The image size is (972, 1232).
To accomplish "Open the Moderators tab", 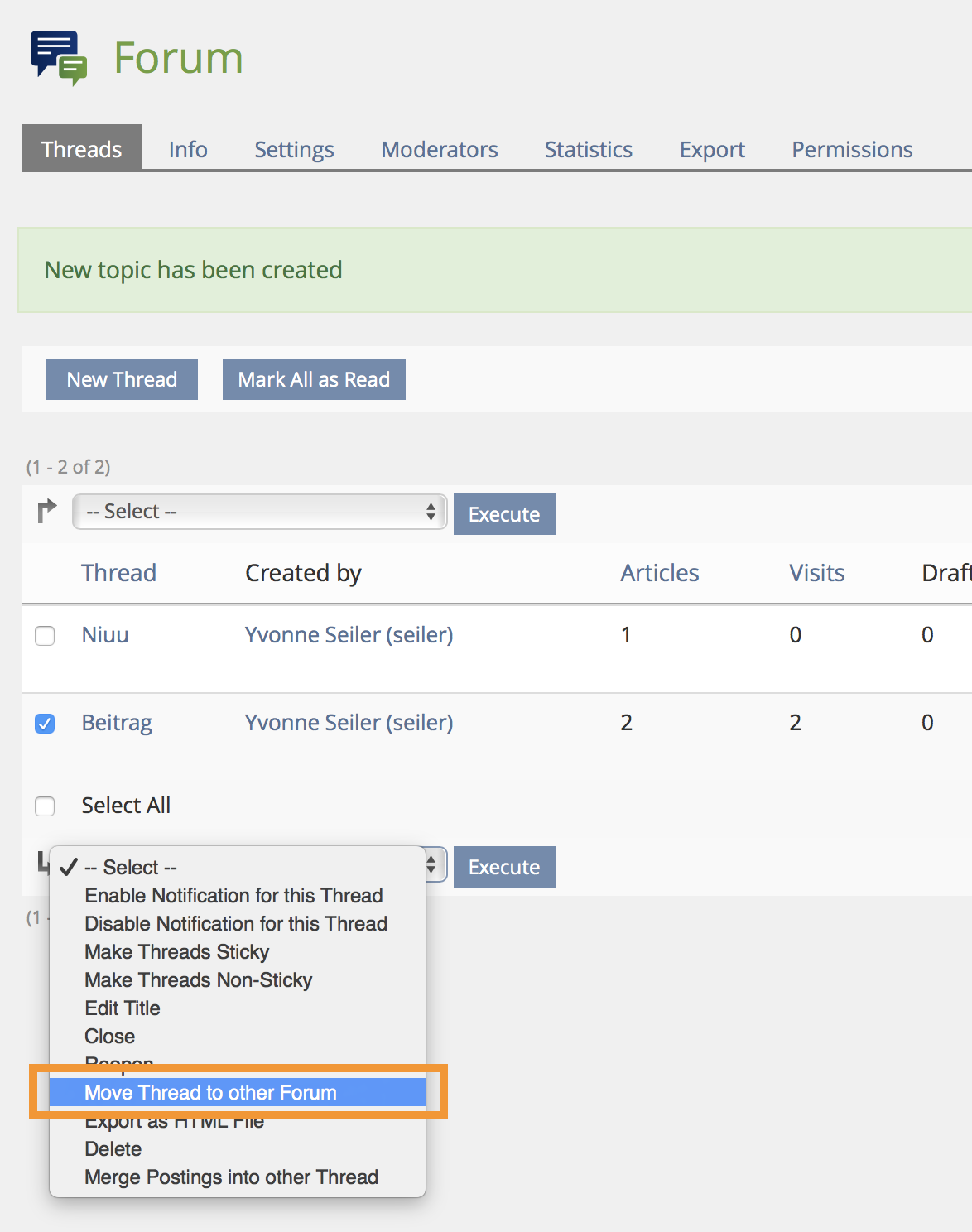I will coord(439,150).
